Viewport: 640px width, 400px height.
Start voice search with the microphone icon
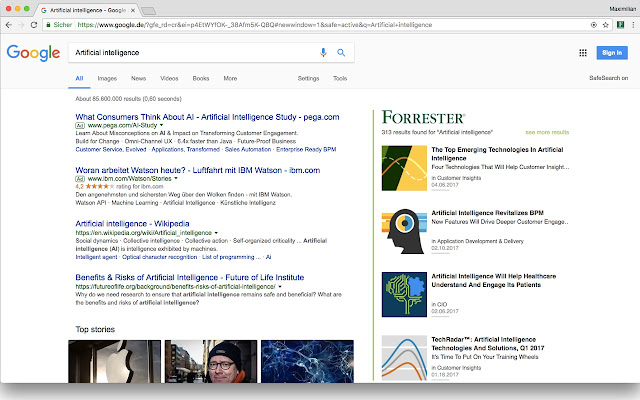(323, 53)
